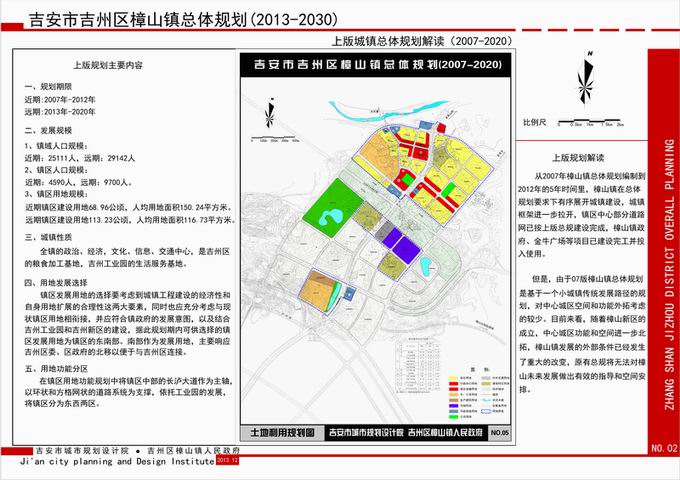Click the dashed blue outline symbol in the legend
The height and width of the screenshot is (480, 680).
(486, 411)
